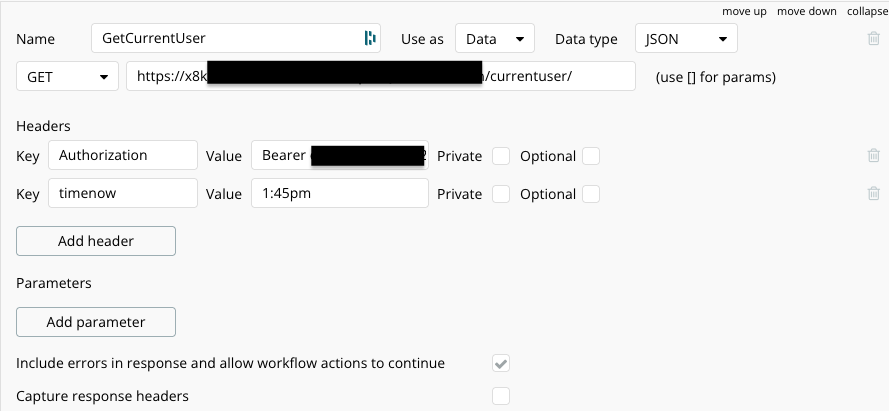Delete the GetCurrentUser API call
Image resolution: width=889 pixels, height=411 pixels.
[x=874, y=39]
